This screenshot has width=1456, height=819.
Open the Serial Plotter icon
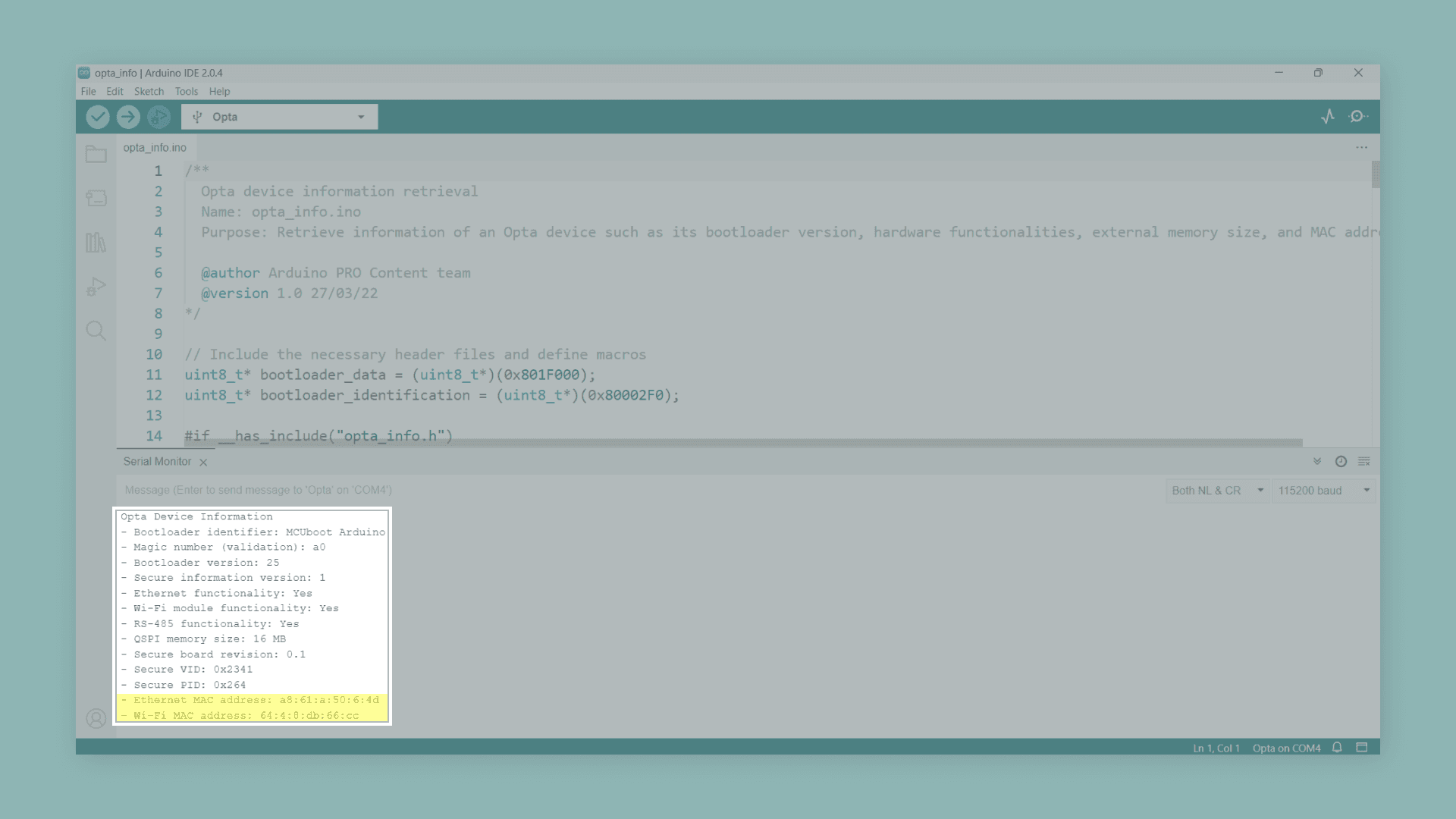(x=1328, y=117)
